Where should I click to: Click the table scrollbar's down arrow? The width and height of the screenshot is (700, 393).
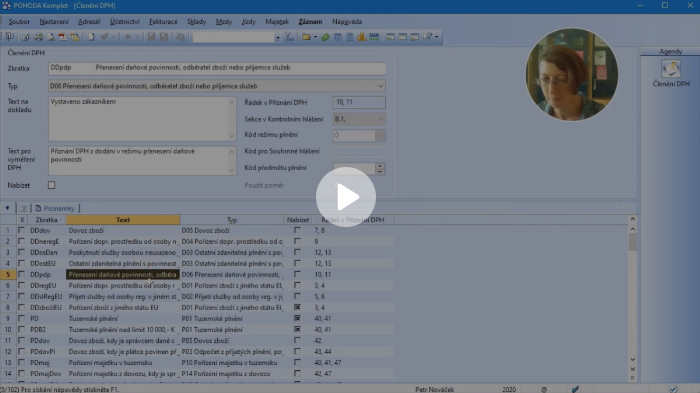tap(633, 360)
